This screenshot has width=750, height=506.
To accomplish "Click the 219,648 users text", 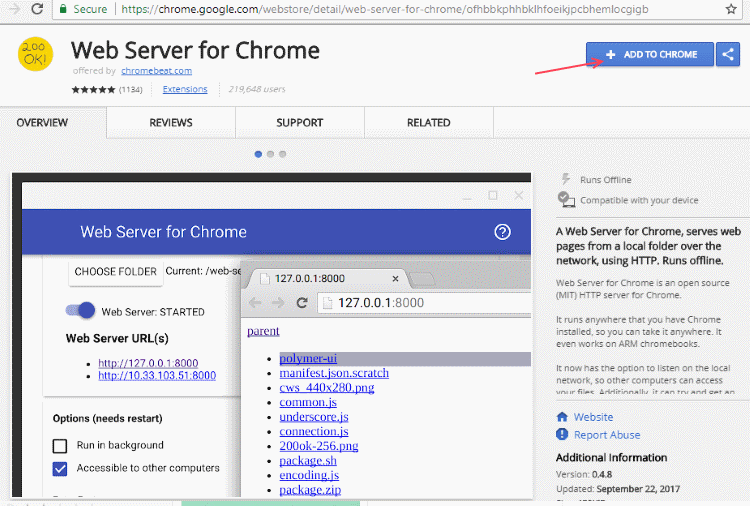I will [x=257, y=89].
